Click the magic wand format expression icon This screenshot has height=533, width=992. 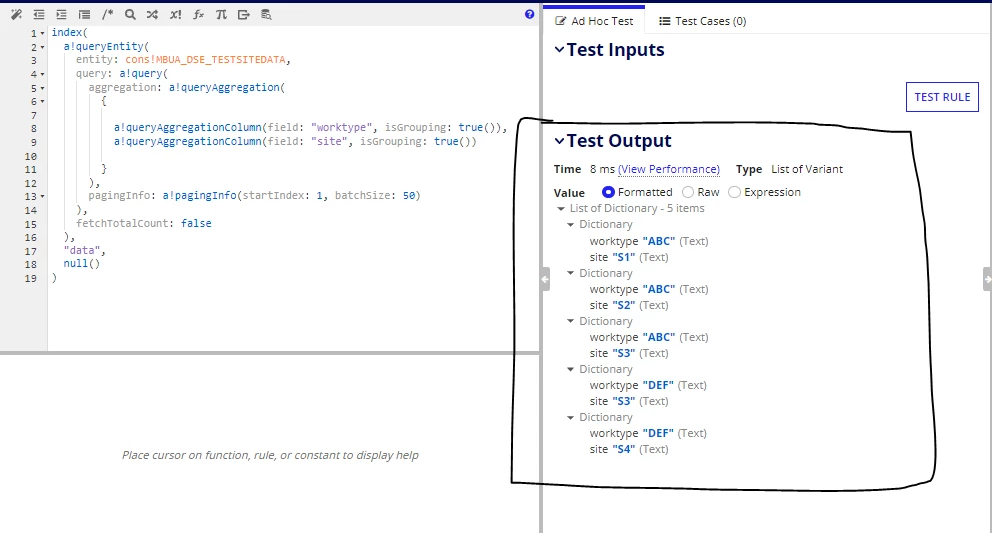pos(16,14)
